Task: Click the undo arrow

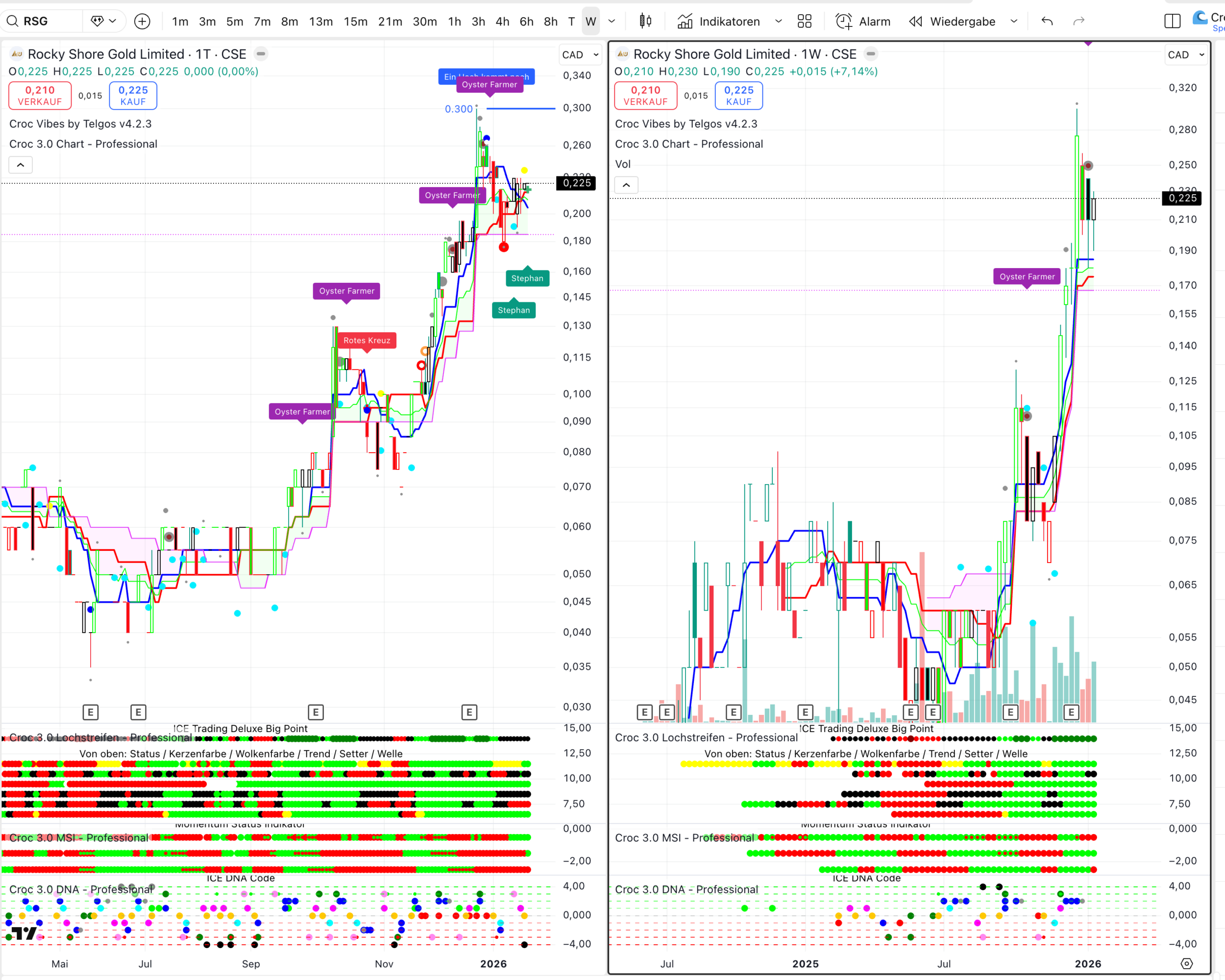Action: pos(1047,22)
